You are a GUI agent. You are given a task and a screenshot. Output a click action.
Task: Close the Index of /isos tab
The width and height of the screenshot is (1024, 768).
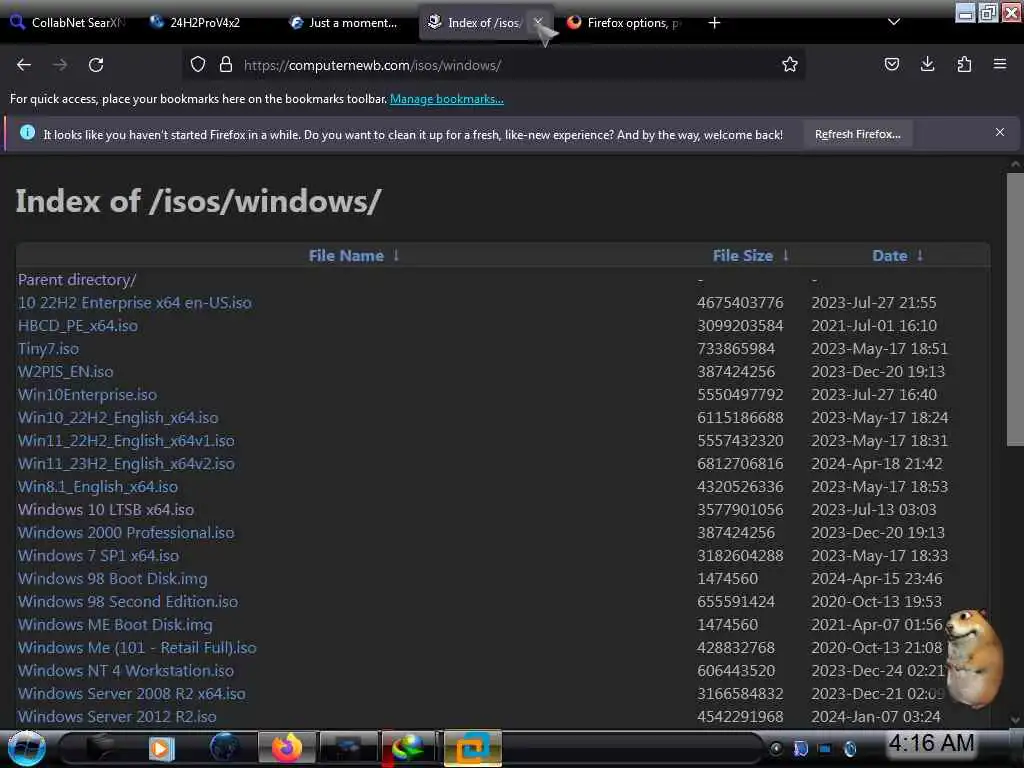[x=538, y=22]
